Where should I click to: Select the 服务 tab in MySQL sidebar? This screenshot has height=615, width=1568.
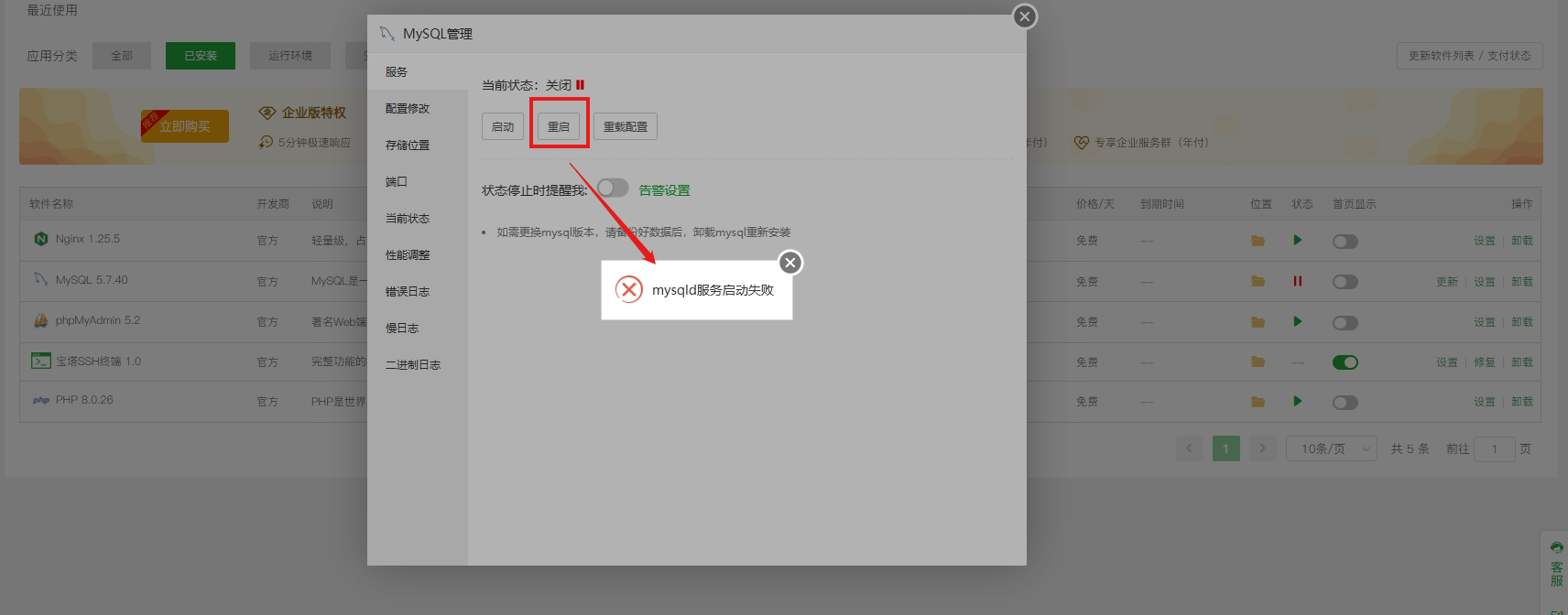[x=418, y=71]
